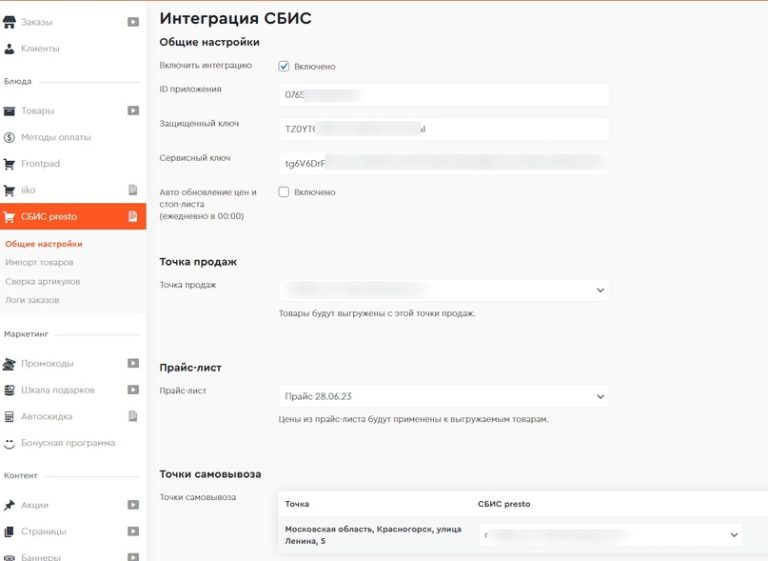Click the Промокоды icon in Маркетинг
Screen dimensions: 768x561
pyautogui.click(x=10, y=364)
